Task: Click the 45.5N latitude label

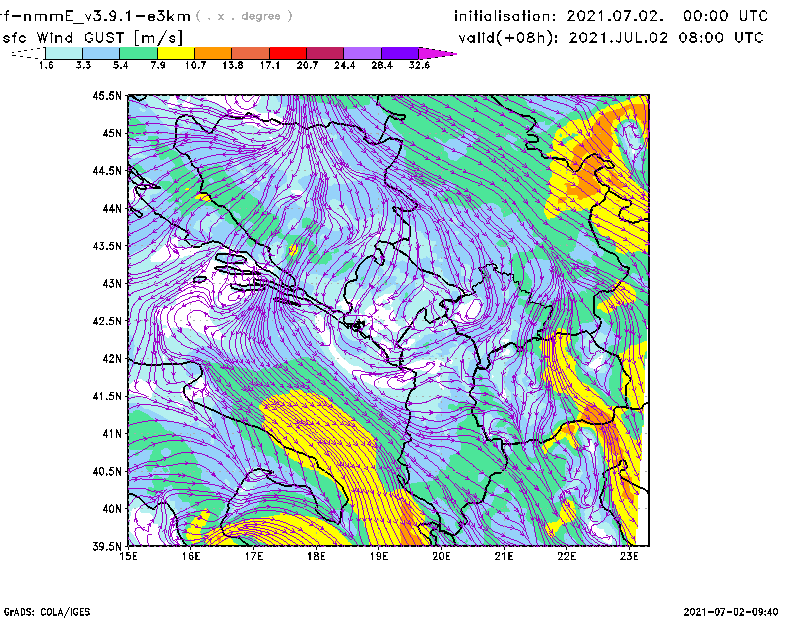Action: point(107,95)
